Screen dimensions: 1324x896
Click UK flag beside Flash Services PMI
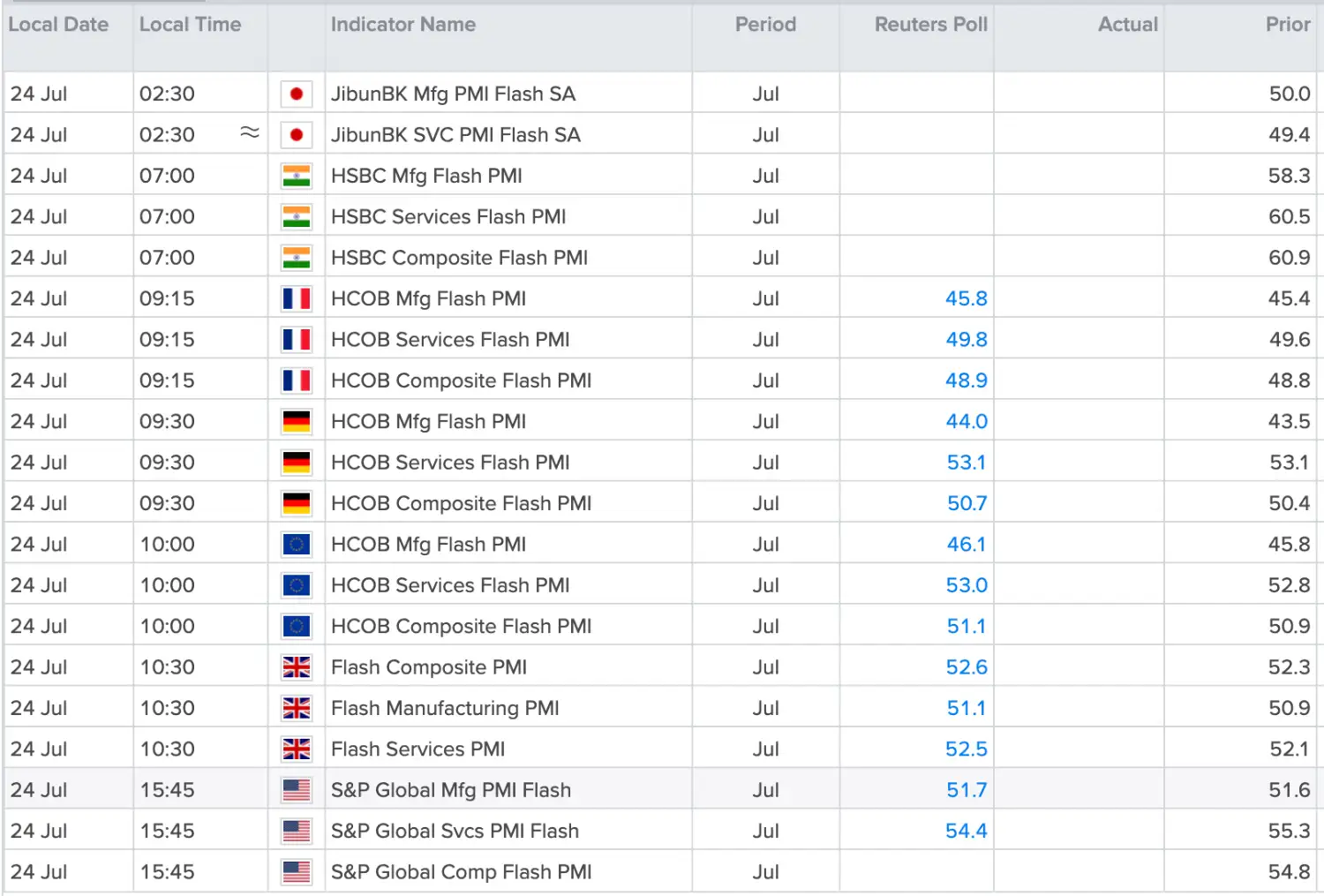[x=297, y=749]
